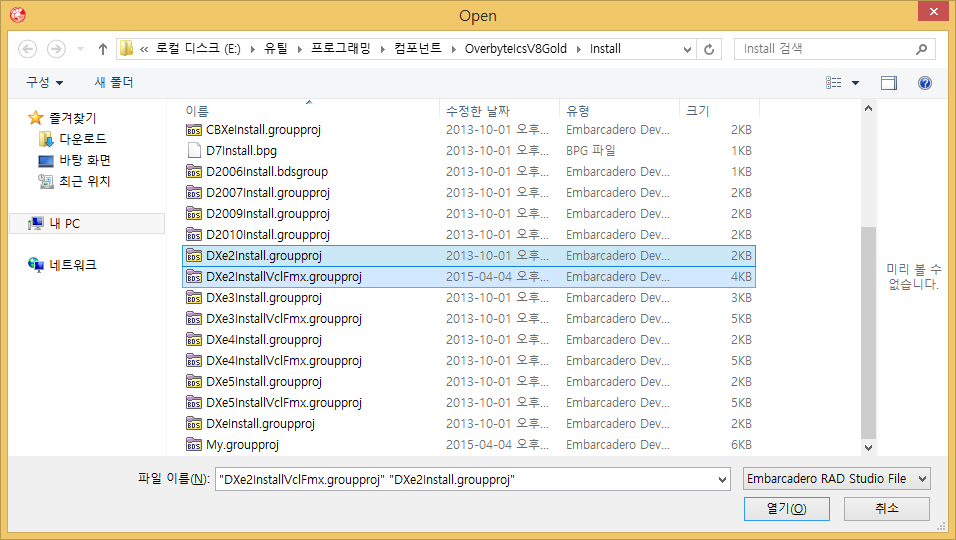Toggle the preview pane icon
The width and height of the screenshot is (956, 540).
coord(888,83)
